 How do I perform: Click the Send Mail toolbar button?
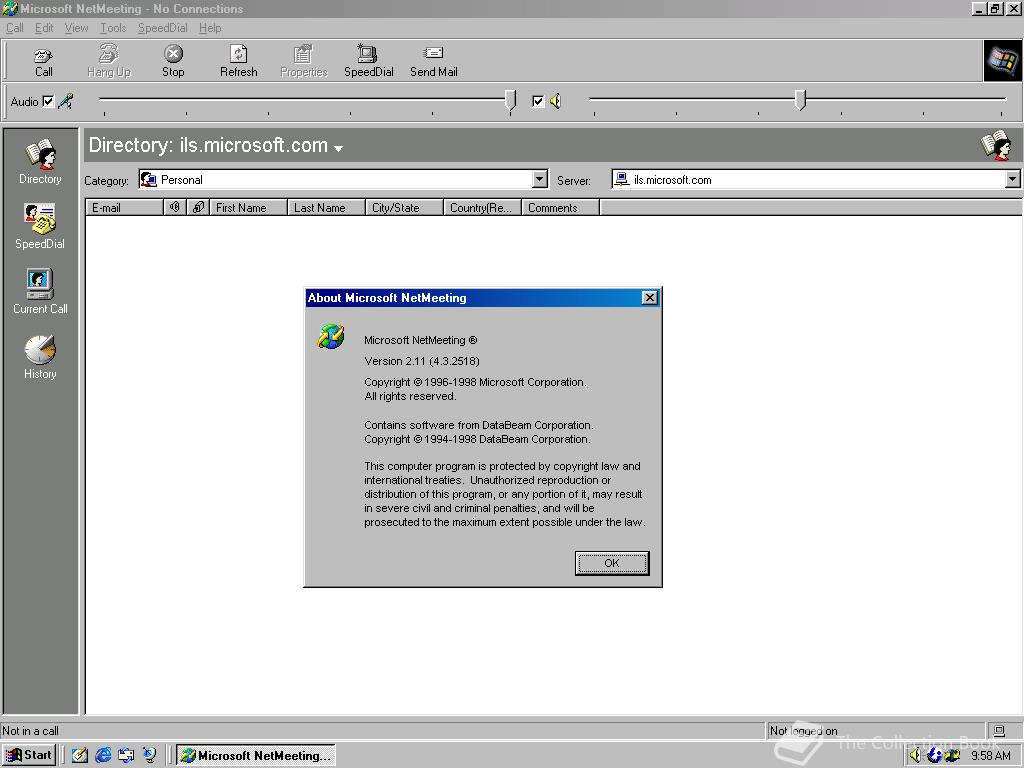tap(434, 62)
